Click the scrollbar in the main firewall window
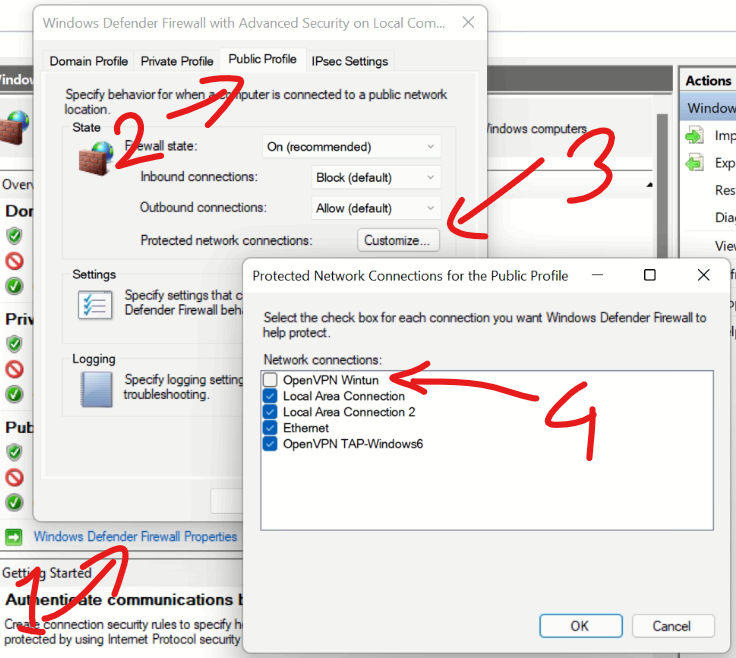Viewport: 736px width, 658px height. point(662,185)
